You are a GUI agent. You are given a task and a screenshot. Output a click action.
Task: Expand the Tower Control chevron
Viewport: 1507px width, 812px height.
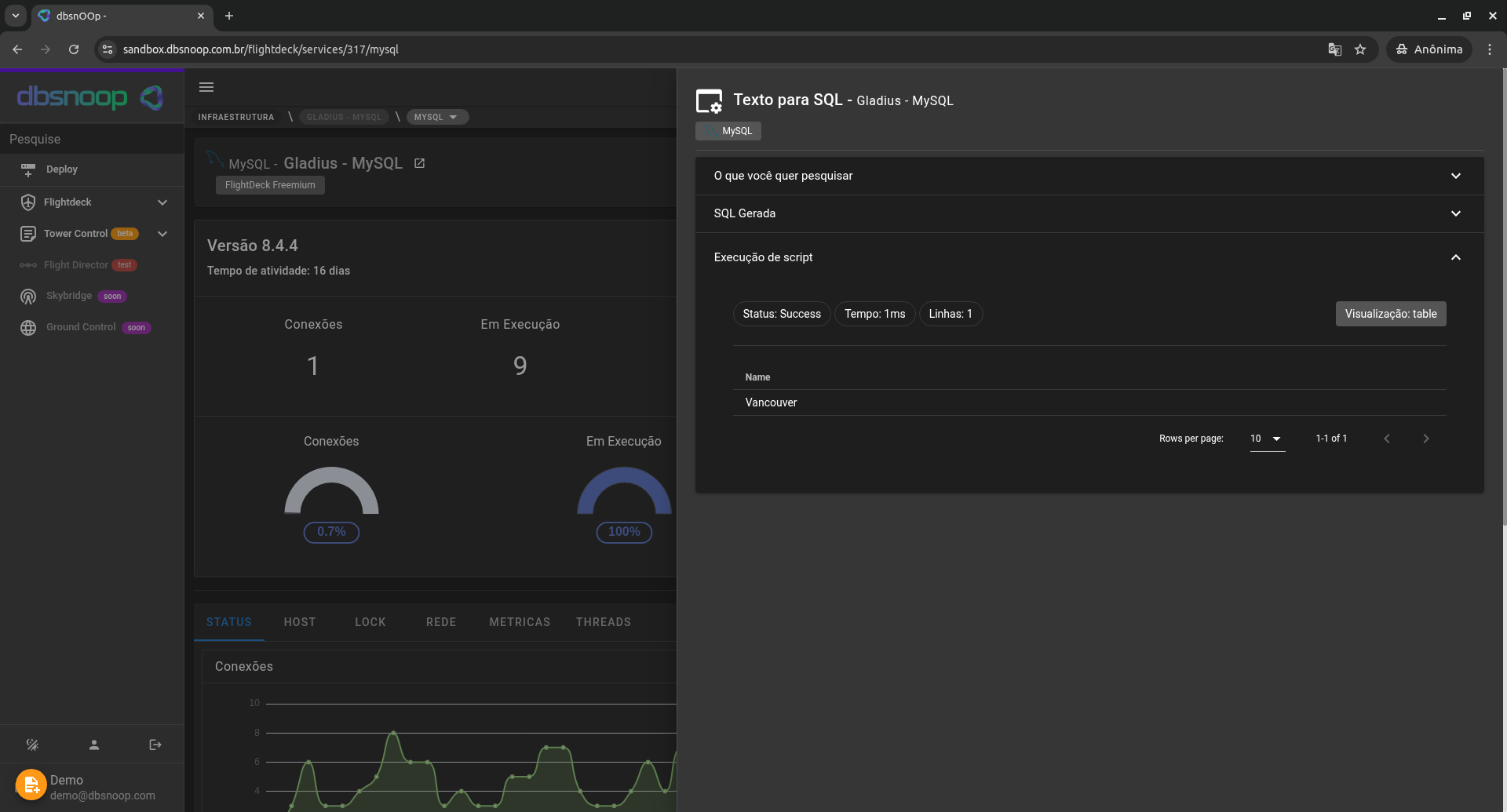[162, 234]
